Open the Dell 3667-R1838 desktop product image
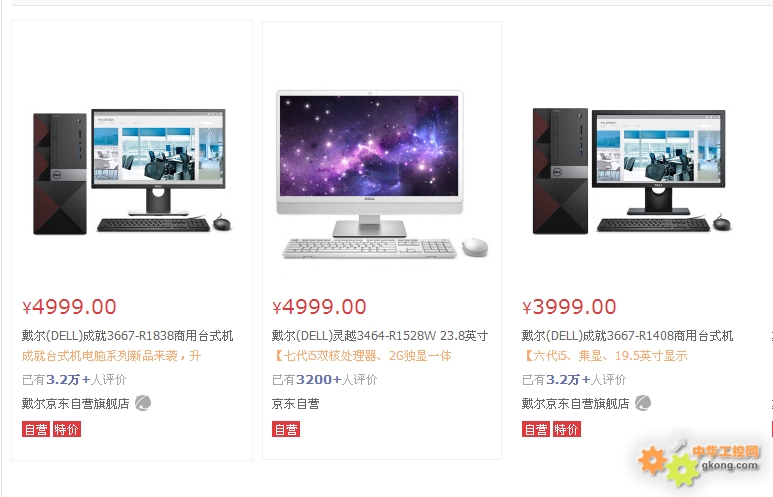Image resolution: width=773 pixels, height=497 pixels. click(132, 172)
